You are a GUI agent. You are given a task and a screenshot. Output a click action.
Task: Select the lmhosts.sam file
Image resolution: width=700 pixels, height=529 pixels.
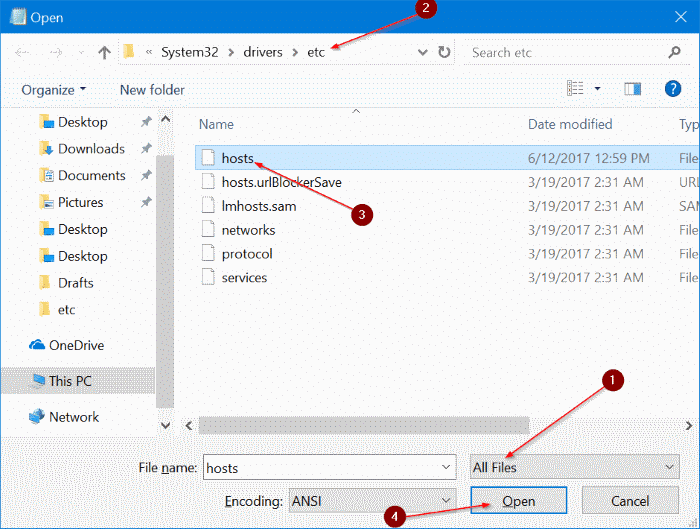pos(446,206)
